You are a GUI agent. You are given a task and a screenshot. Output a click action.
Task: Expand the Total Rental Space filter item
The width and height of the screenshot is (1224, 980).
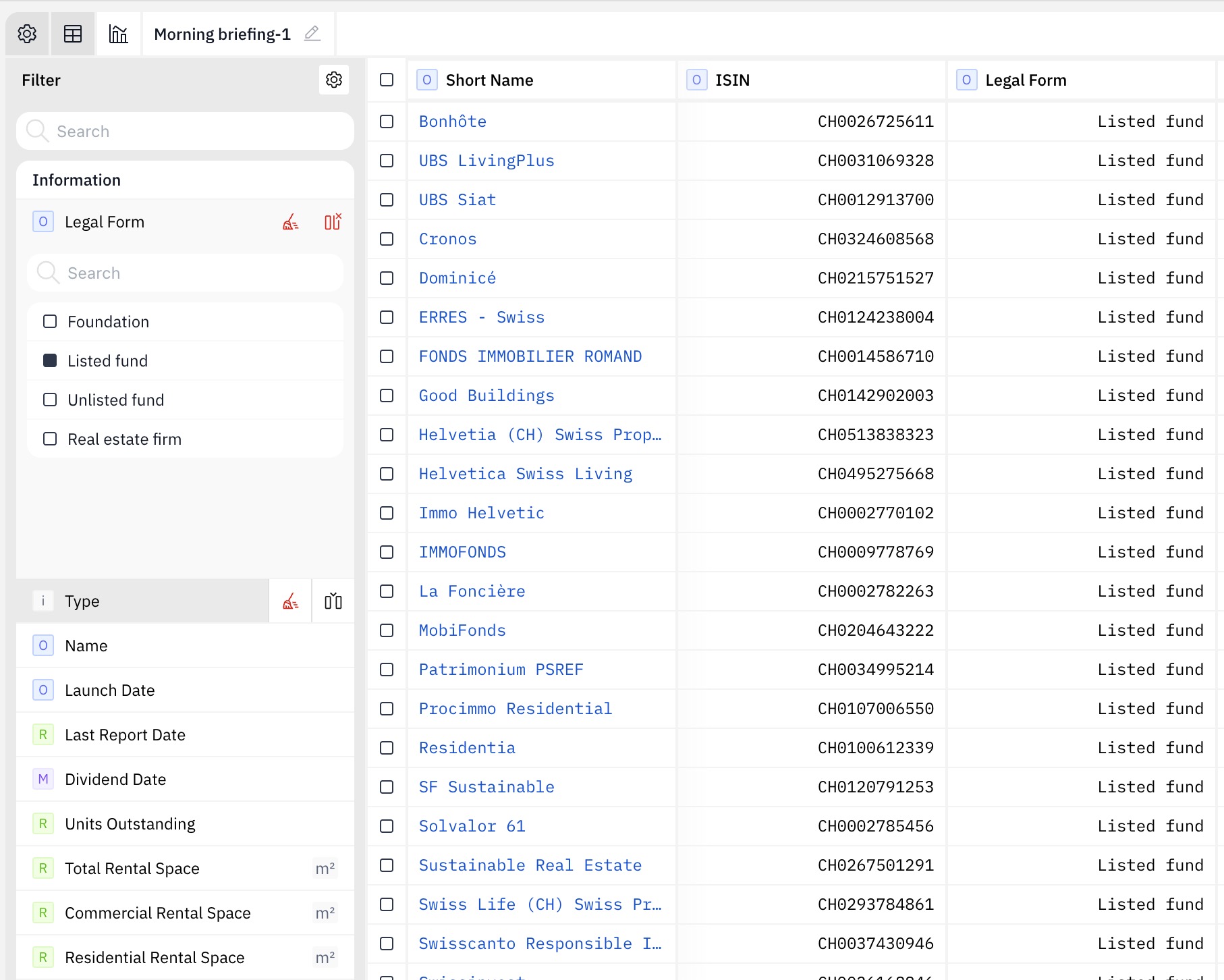tap(185, 869)
